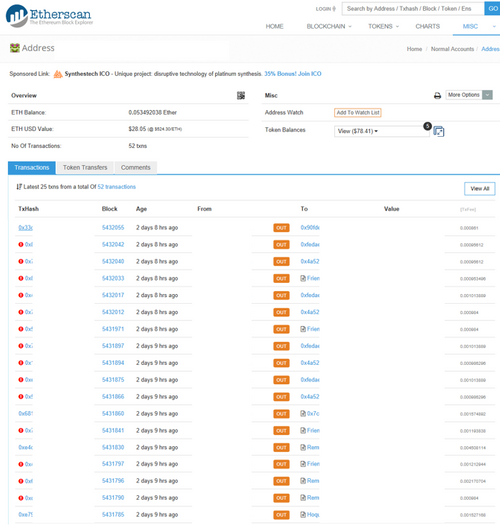Click the Synthestech ICO sponsor icon
The width and height of the screenshot is (500, 525).
click(x=58, y=74)
